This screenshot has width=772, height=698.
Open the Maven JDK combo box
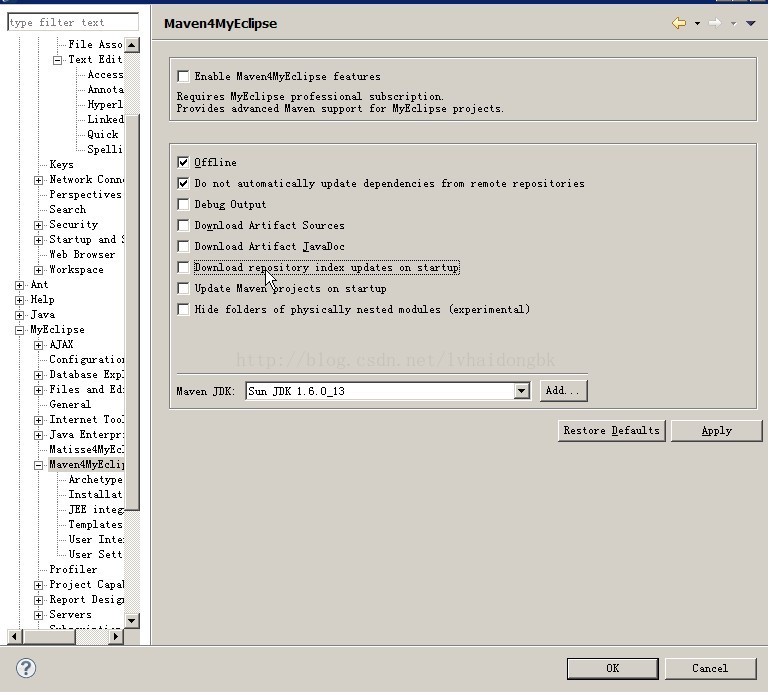[388, 391]
